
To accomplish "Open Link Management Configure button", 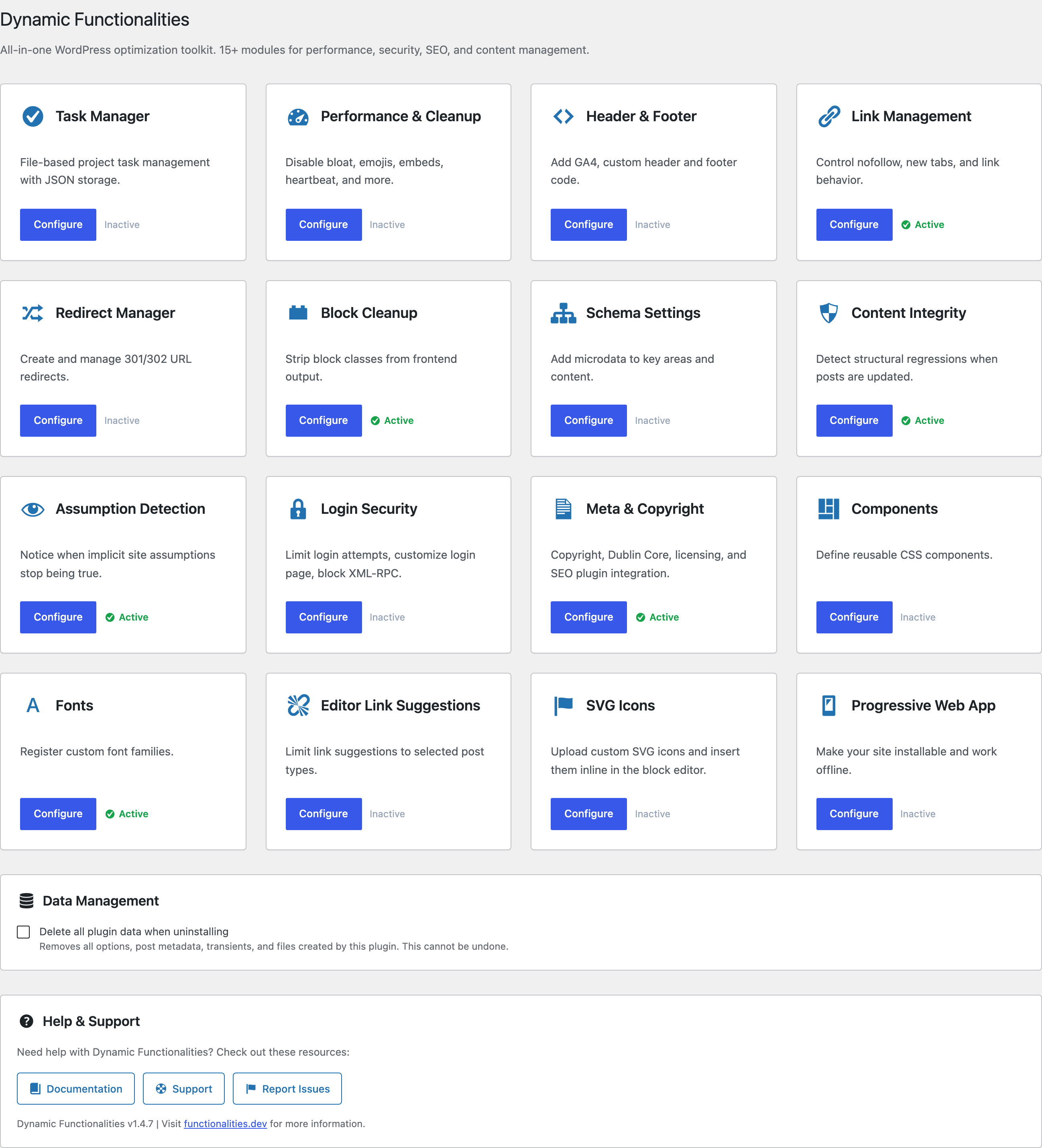I will (x=853, y=224).
